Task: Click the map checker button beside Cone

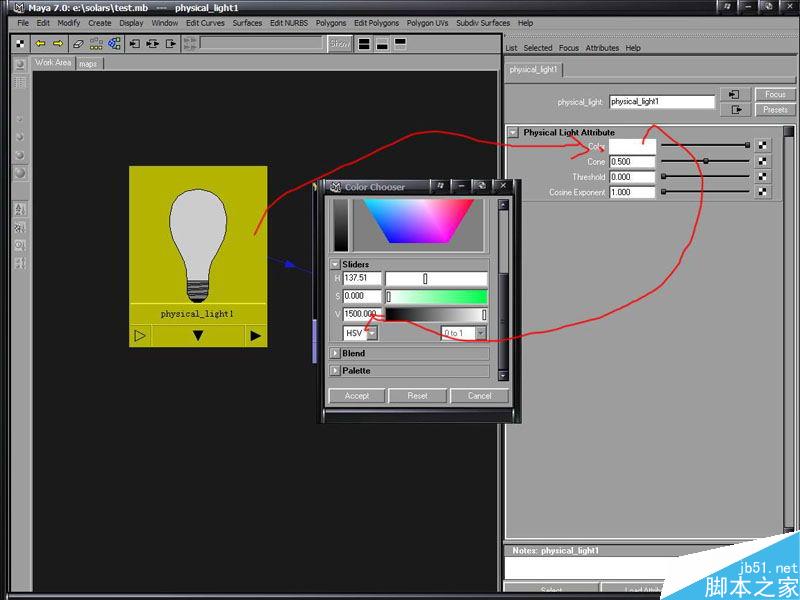Action: [763, 161]
